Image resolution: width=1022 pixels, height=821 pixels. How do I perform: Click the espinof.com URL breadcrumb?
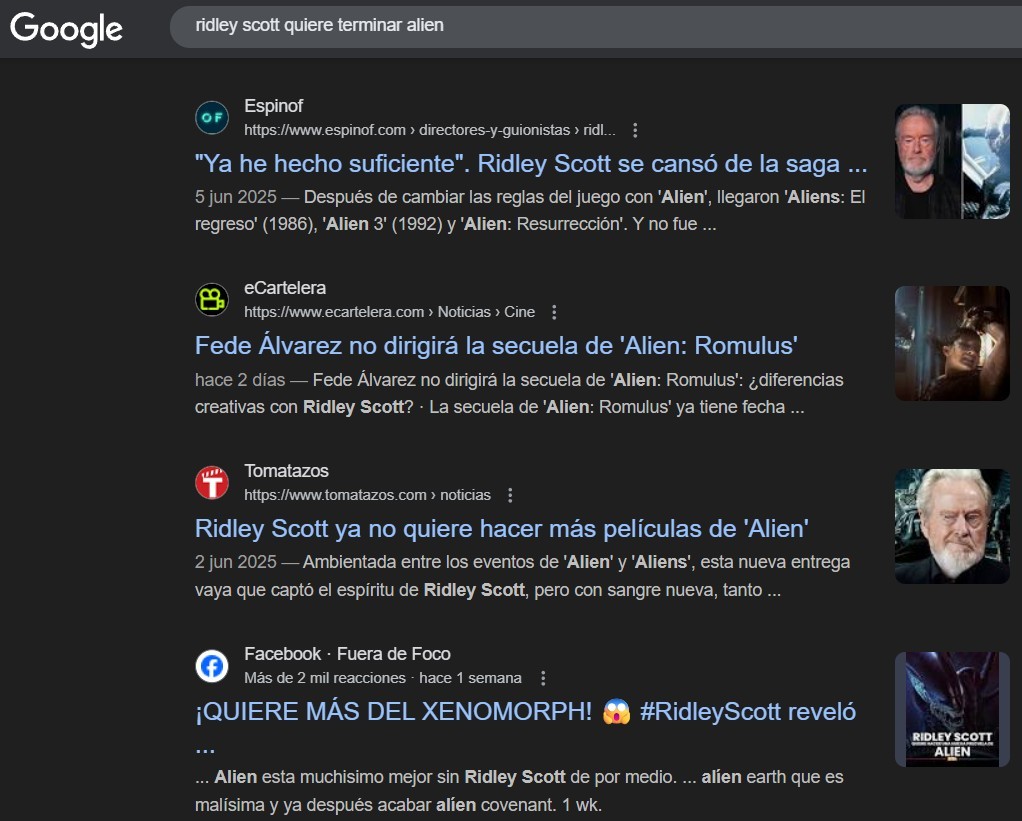tap(430, 130)
